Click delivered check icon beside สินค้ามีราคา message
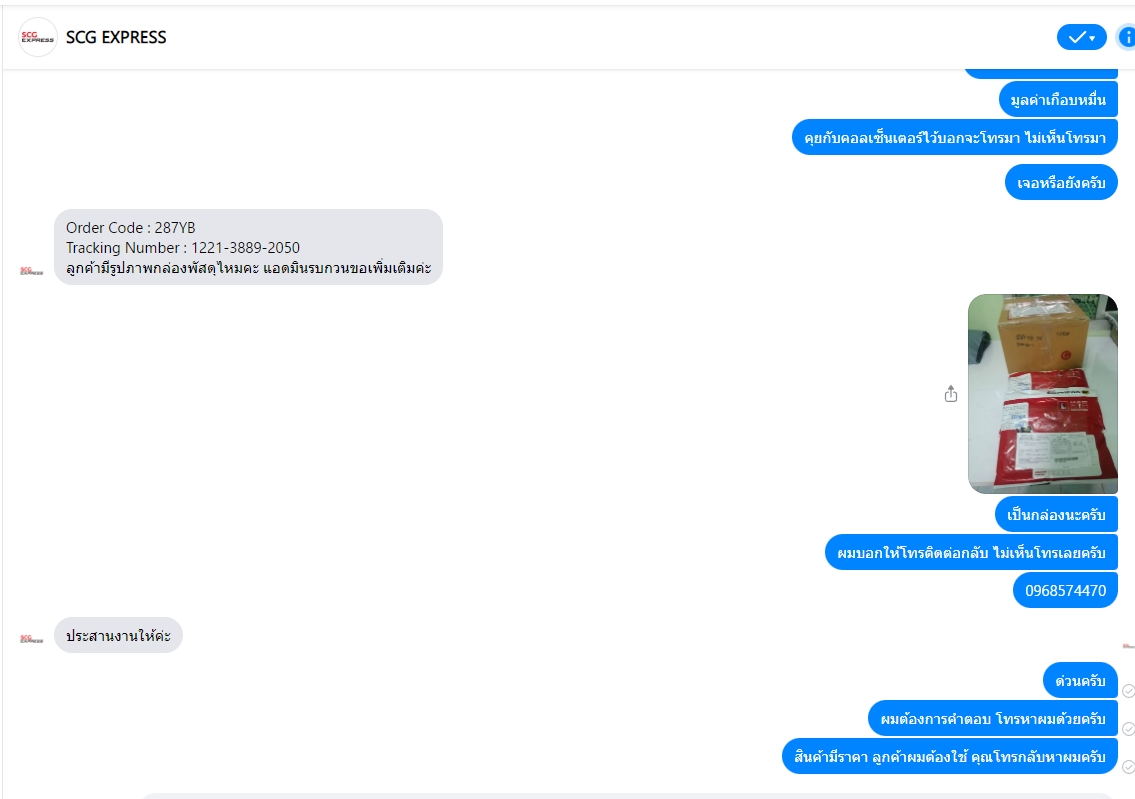The width and height of the screenshot is (1135, 799). pyautogui.click(x=1128, y=766)
